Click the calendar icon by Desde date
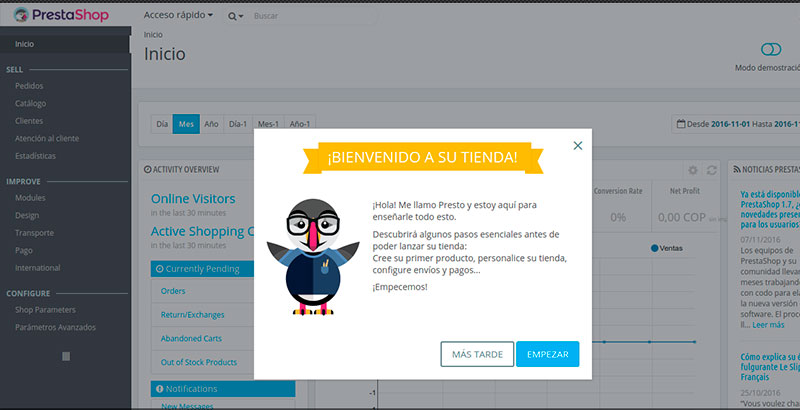Viewport: 800px width, 410px height. coord(681,124)
